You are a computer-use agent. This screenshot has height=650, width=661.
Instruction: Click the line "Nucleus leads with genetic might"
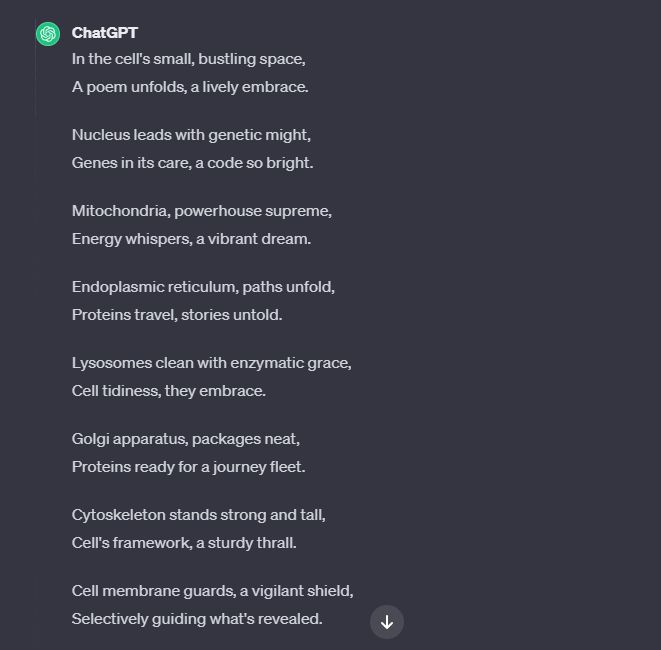tap(191, 135)
